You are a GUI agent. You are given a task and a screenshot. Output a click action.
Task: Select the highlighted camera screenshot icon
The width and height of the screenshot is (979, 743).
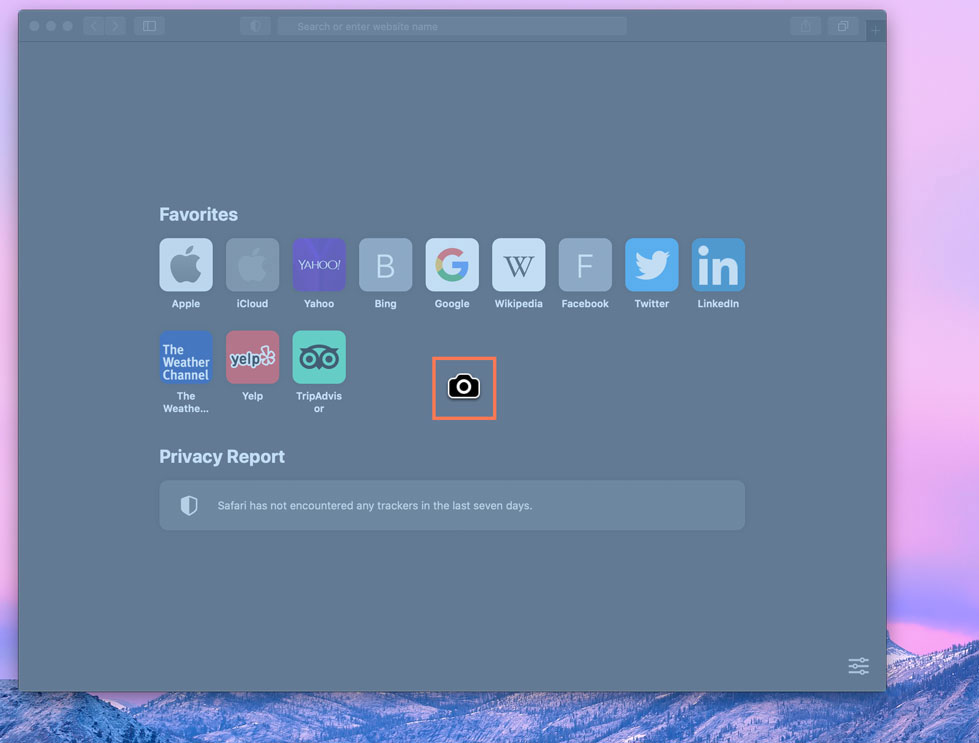(463, 388)
